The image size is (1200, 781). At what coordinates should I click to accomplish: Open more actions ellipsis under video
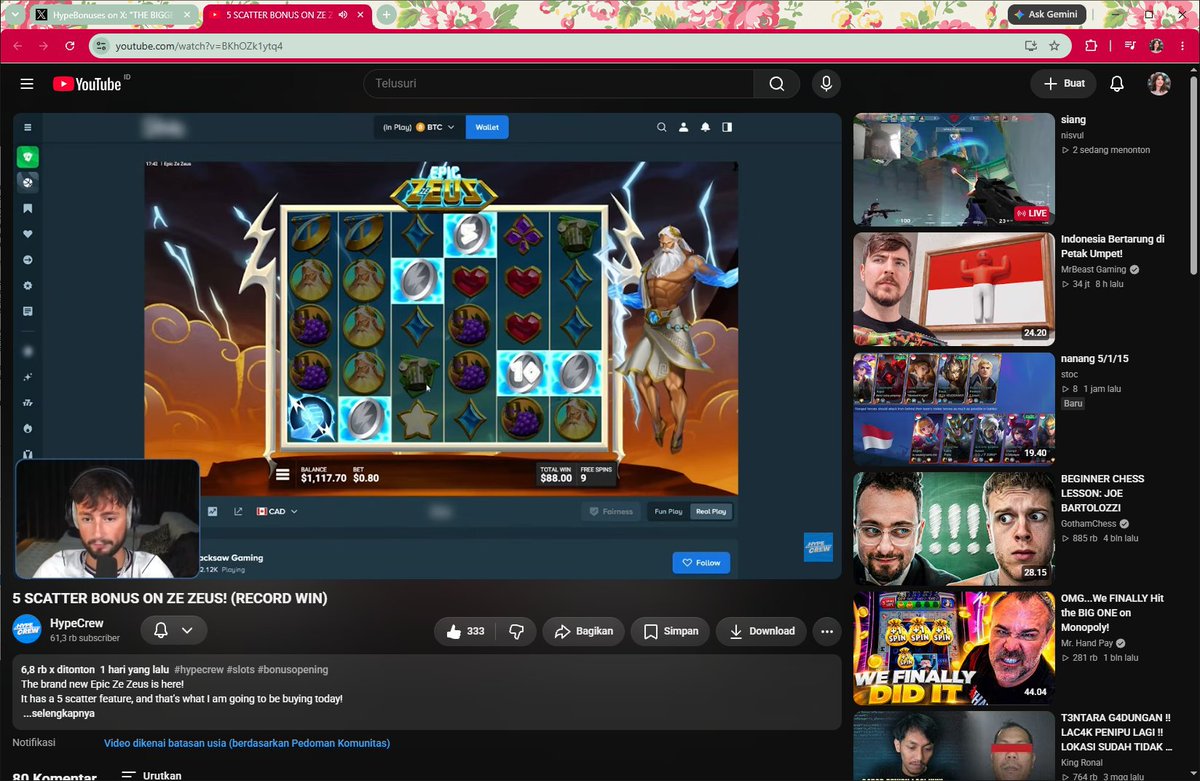point(826,631)
